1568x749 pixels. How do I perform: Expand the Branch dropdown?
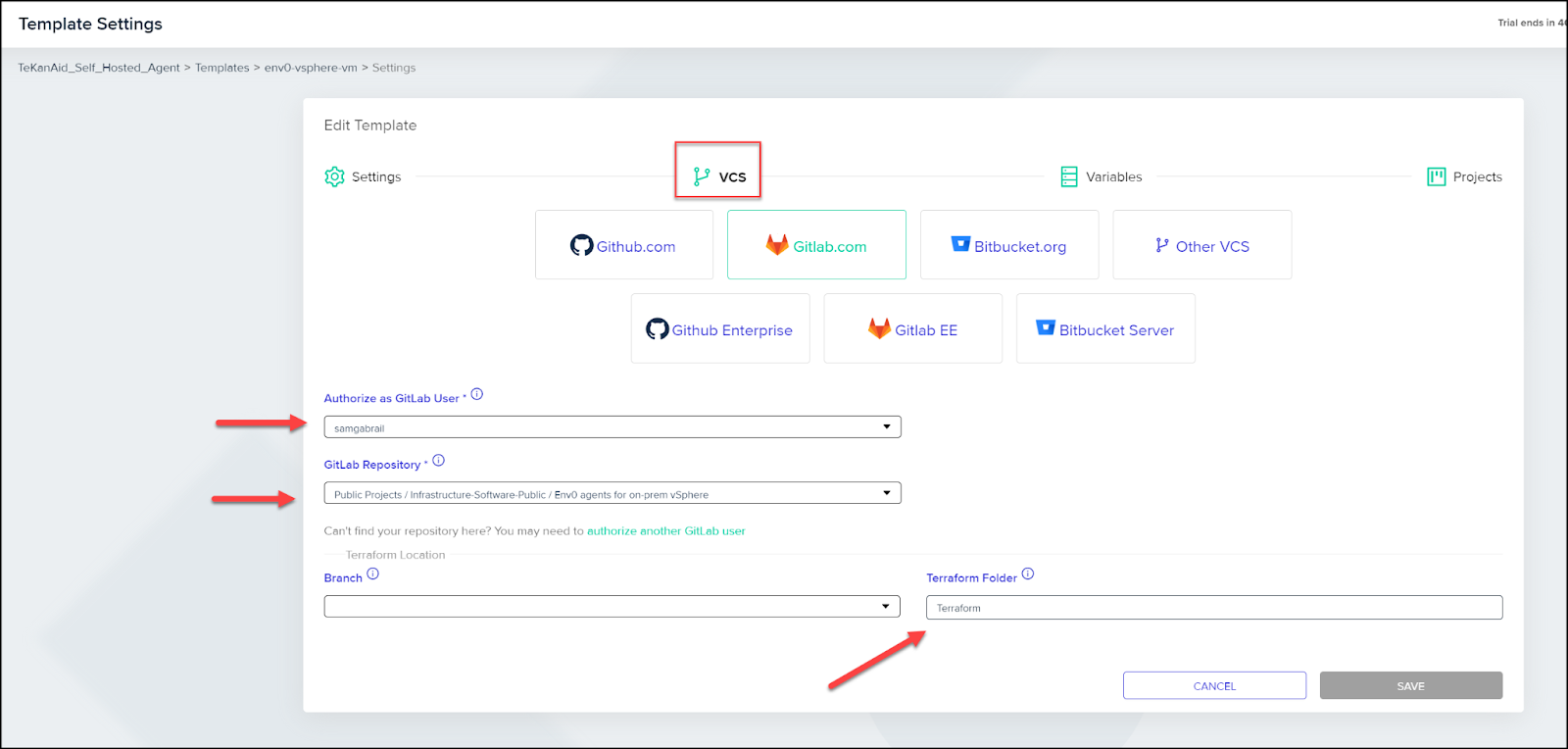[x=612, y=607]
